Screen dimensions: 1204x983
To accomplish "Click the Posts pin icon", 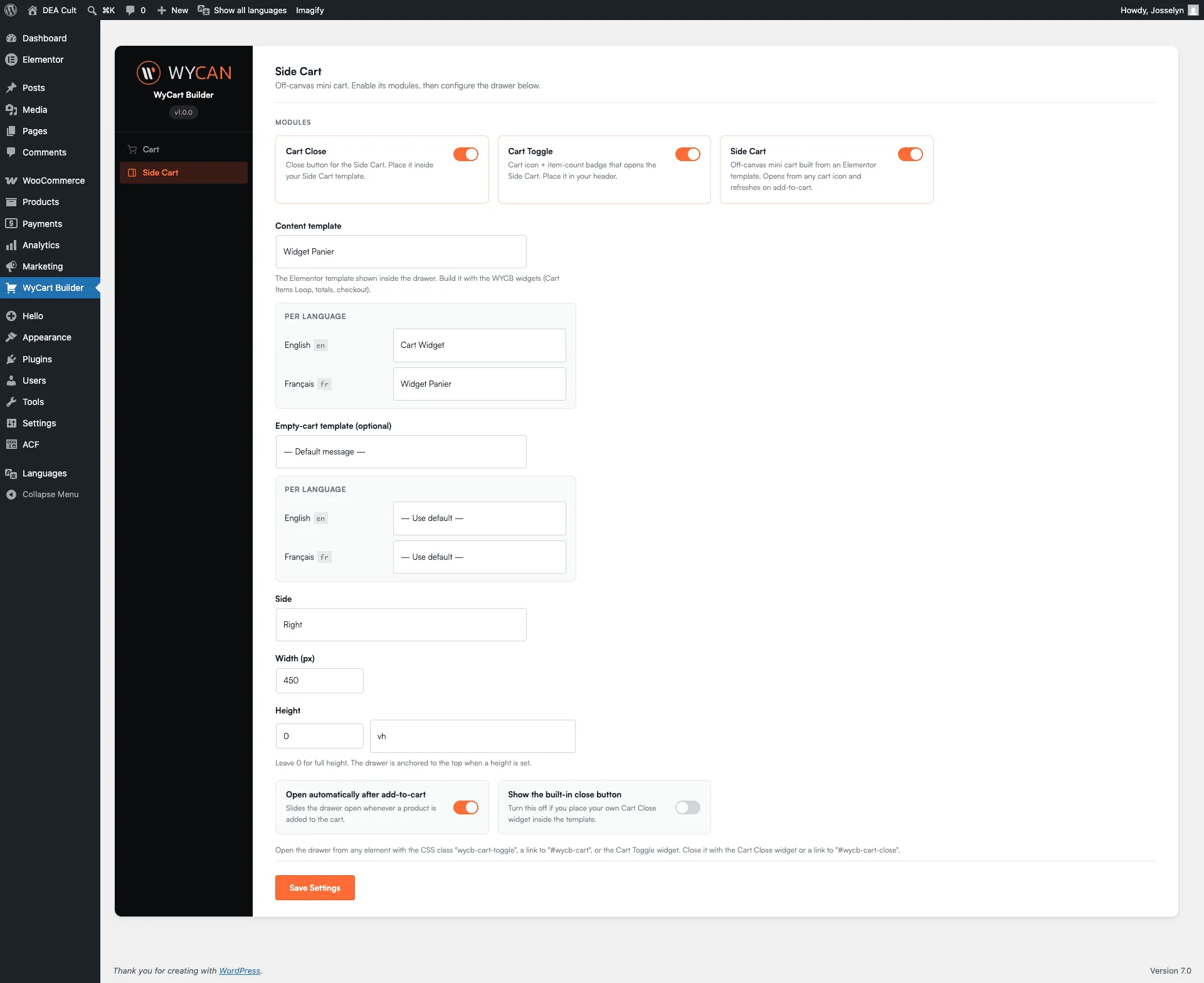I will coord(11,88).
